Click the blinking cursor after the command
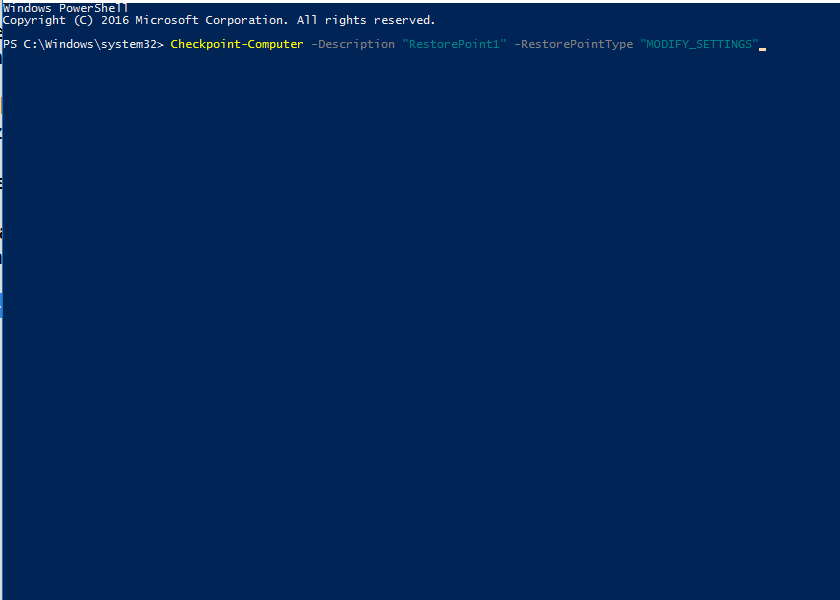The image size is (840, 600). [762, 47]
